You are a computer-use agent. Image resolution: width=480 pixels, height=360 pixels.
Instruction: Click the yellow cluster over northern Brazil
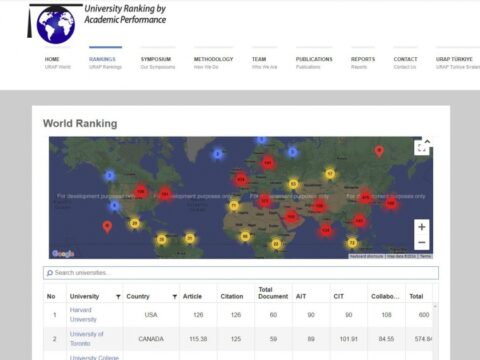point(190,238)
